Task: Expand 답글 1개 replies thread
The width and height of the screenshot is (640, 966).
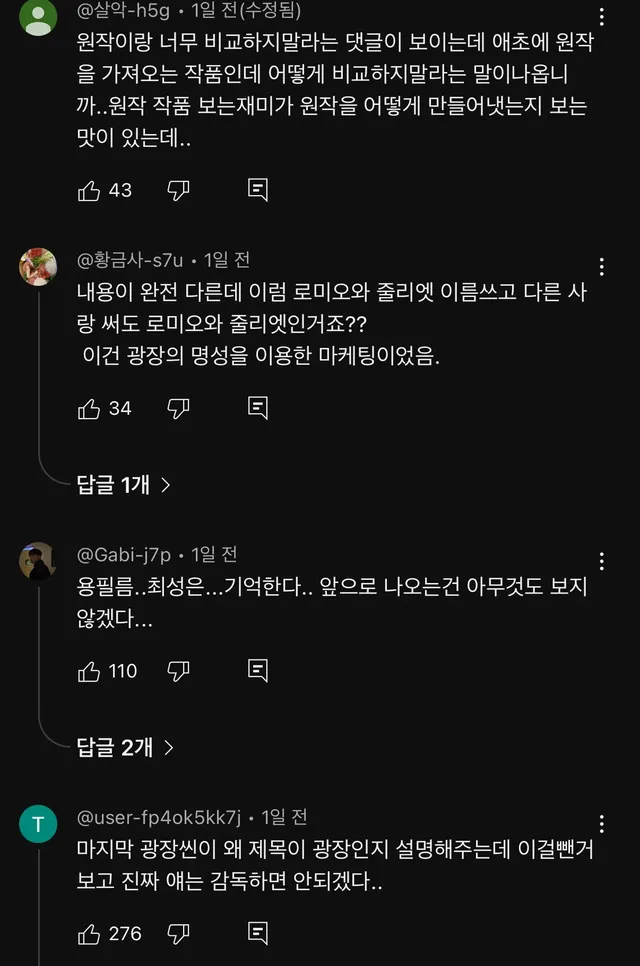Action: 124,485
